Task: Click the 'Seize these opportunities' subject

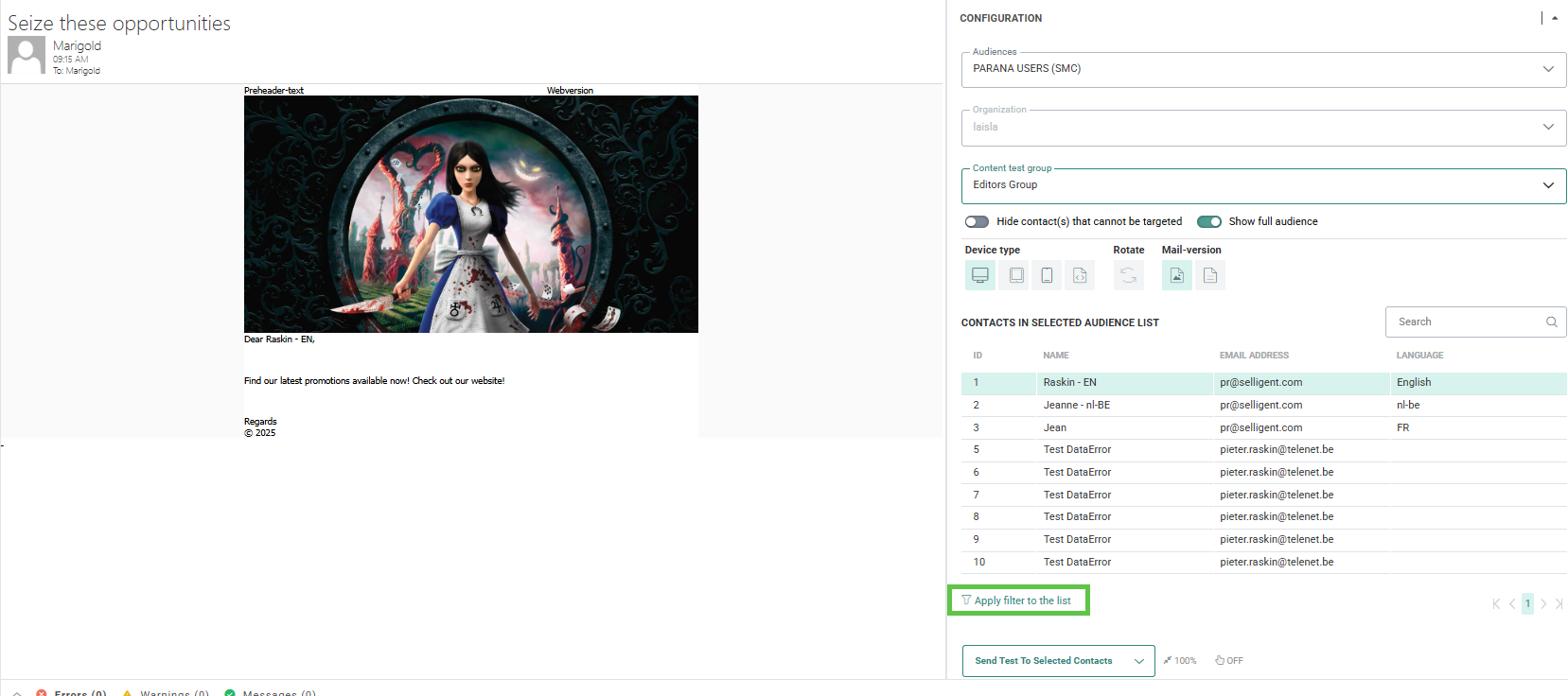Action: point(119,23)
